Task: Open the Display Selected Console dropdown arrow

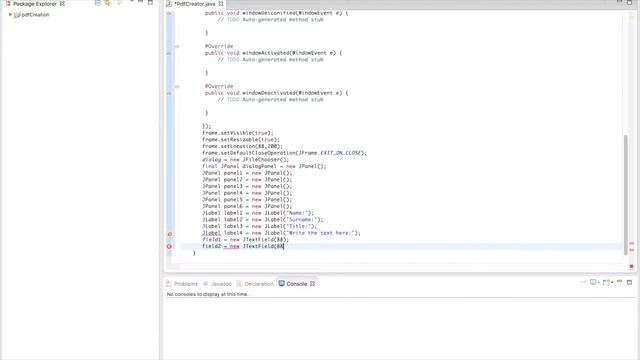Action: pyautogui.click(x=599, y=283)
